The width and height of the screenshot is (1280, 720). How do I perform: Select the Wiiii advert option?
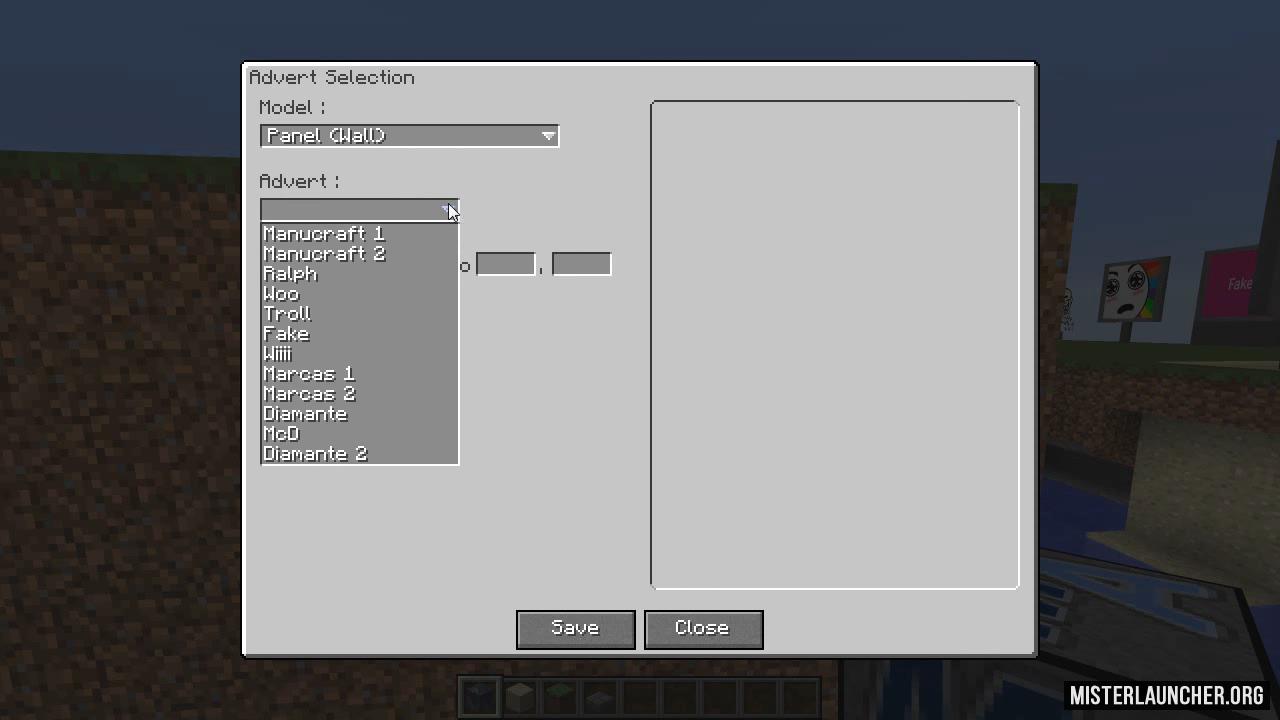click(359, 354)
